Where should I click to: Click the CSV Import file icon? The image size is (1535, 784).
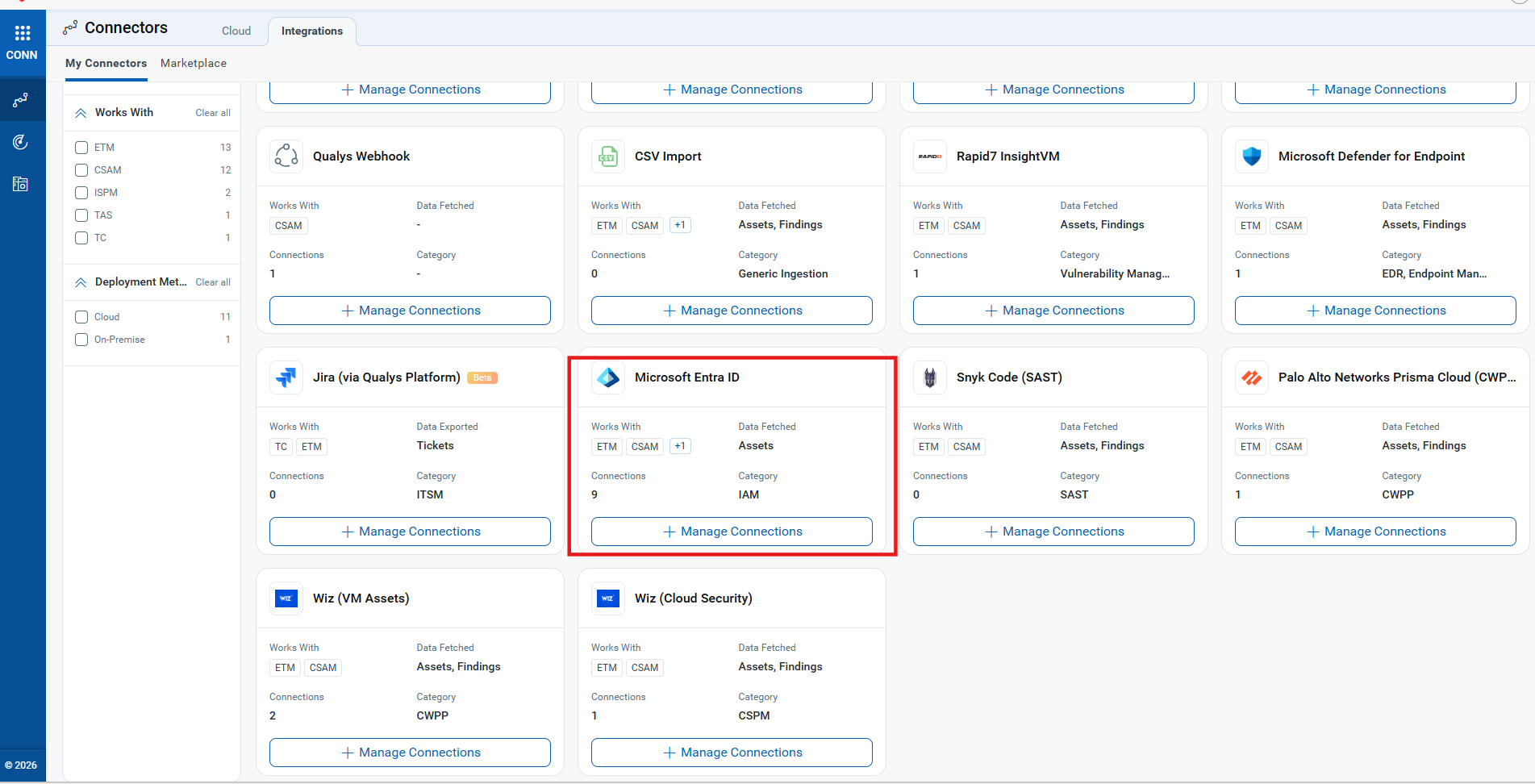coord(607,156)
